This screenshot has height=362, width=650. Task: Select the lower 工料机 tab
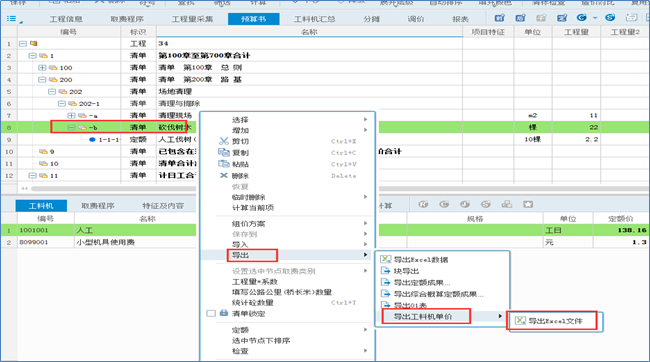[x=41, y=206]
